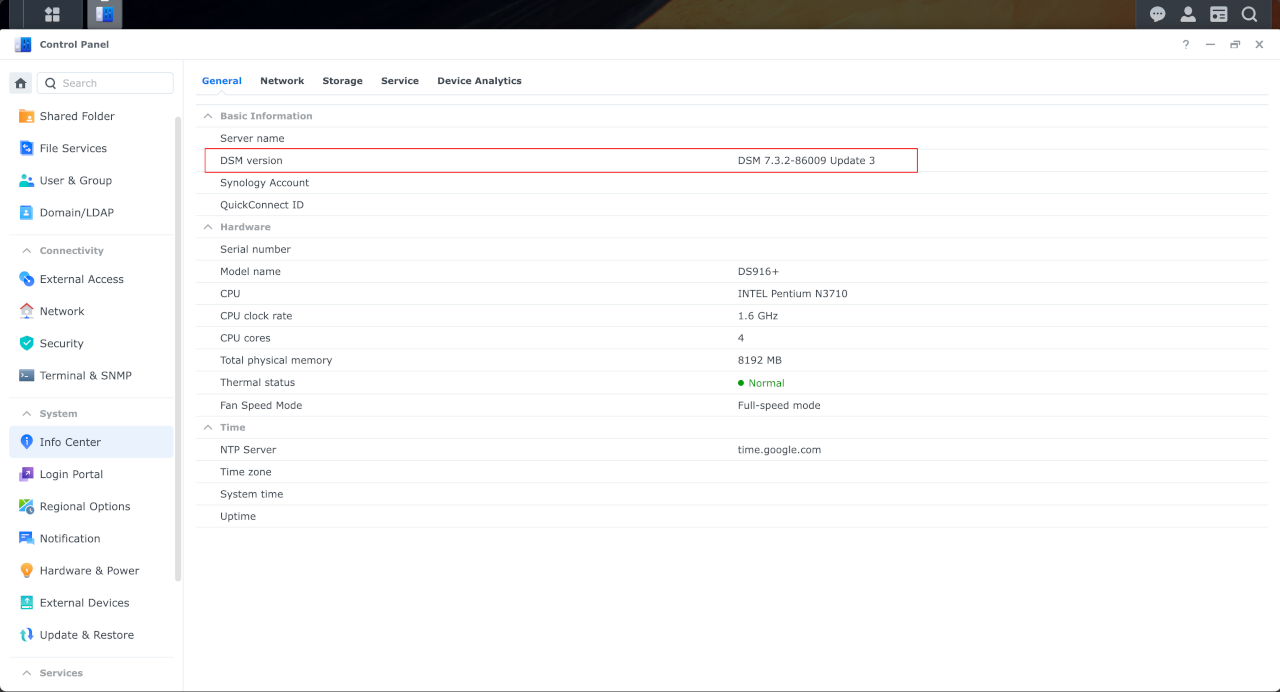Collapse the Connectivity sidebar group
Image resolution: width=1280 pixels, height=692 pixels.
[x=27, y=250]
